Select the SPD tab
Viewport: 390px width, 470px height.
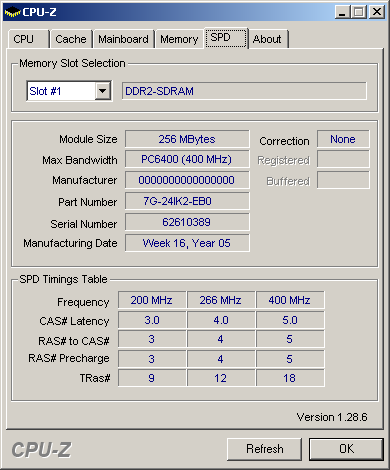(226, 38)
